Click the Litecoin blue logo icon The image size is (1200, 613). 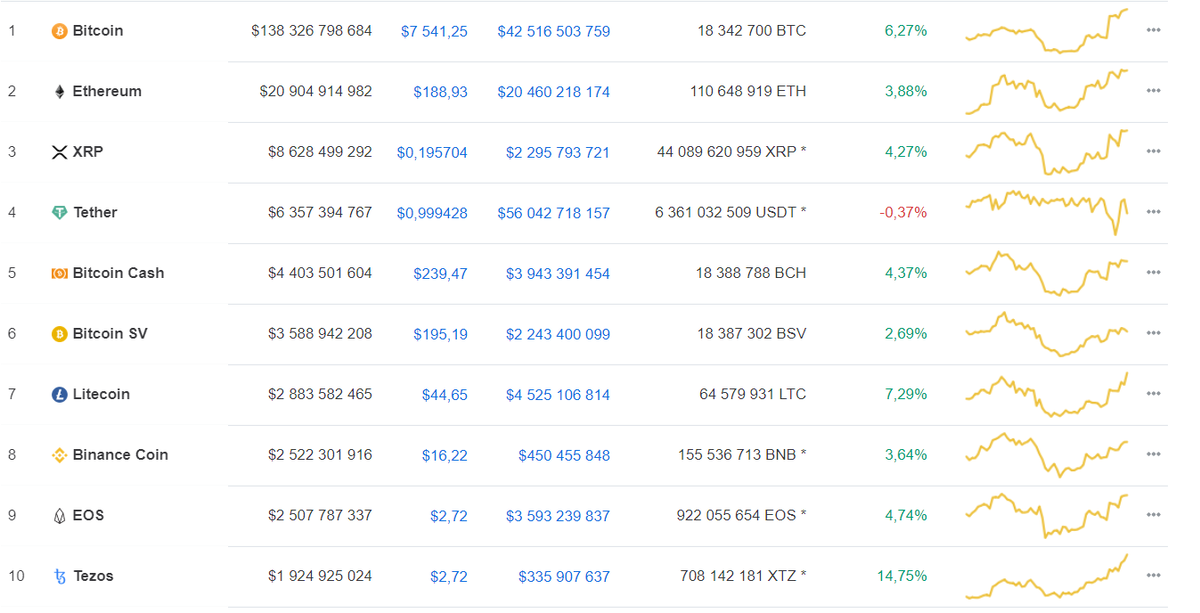point(60,395)
